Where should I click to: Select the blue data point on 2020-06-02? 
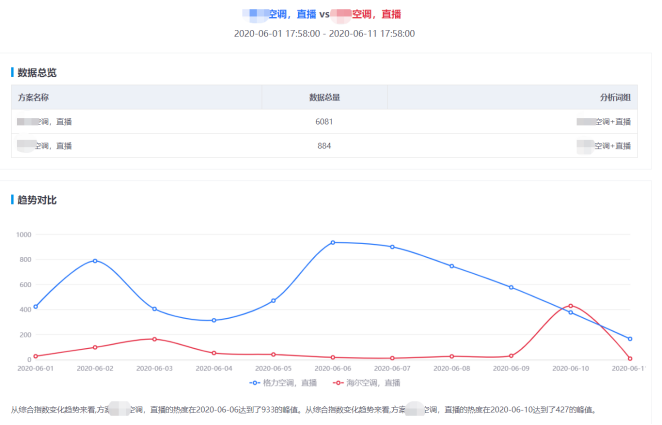(x=95, y=261)
